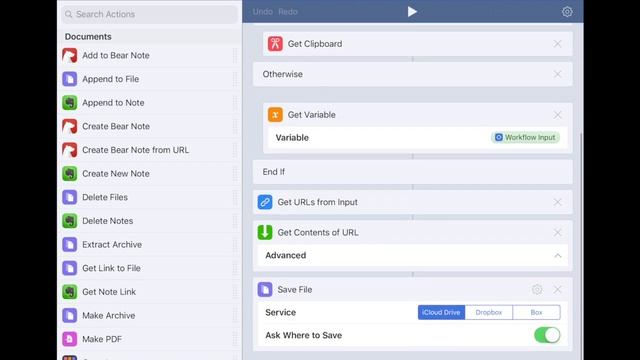Click the Create Bear Note from URL icon
640x360 pixels.
click(x=70, y=150)
